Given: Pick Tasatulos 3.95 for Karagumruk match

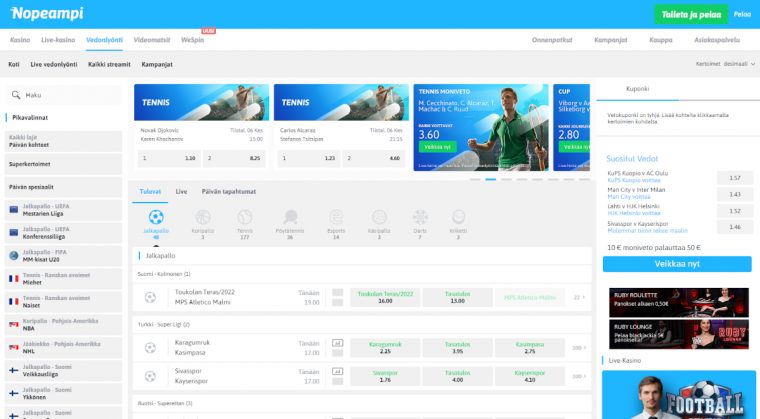Looking at the screenshot, I should [458, 348].
